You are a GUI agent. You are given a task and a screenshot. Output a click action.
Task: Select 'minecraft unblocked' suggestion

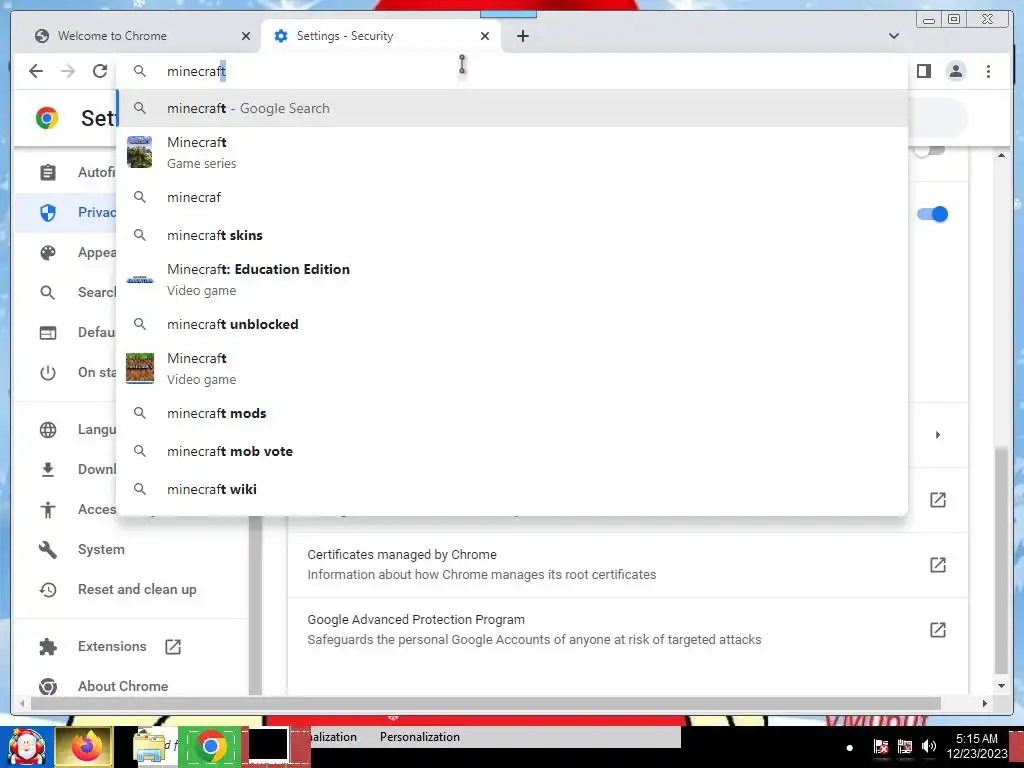click(512, 324)
